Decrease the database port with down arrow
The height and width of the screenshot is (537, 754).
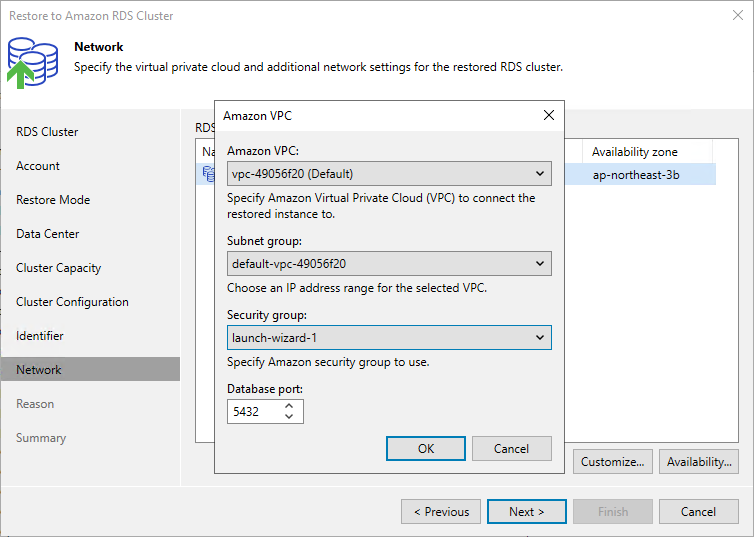click(289, 416)
